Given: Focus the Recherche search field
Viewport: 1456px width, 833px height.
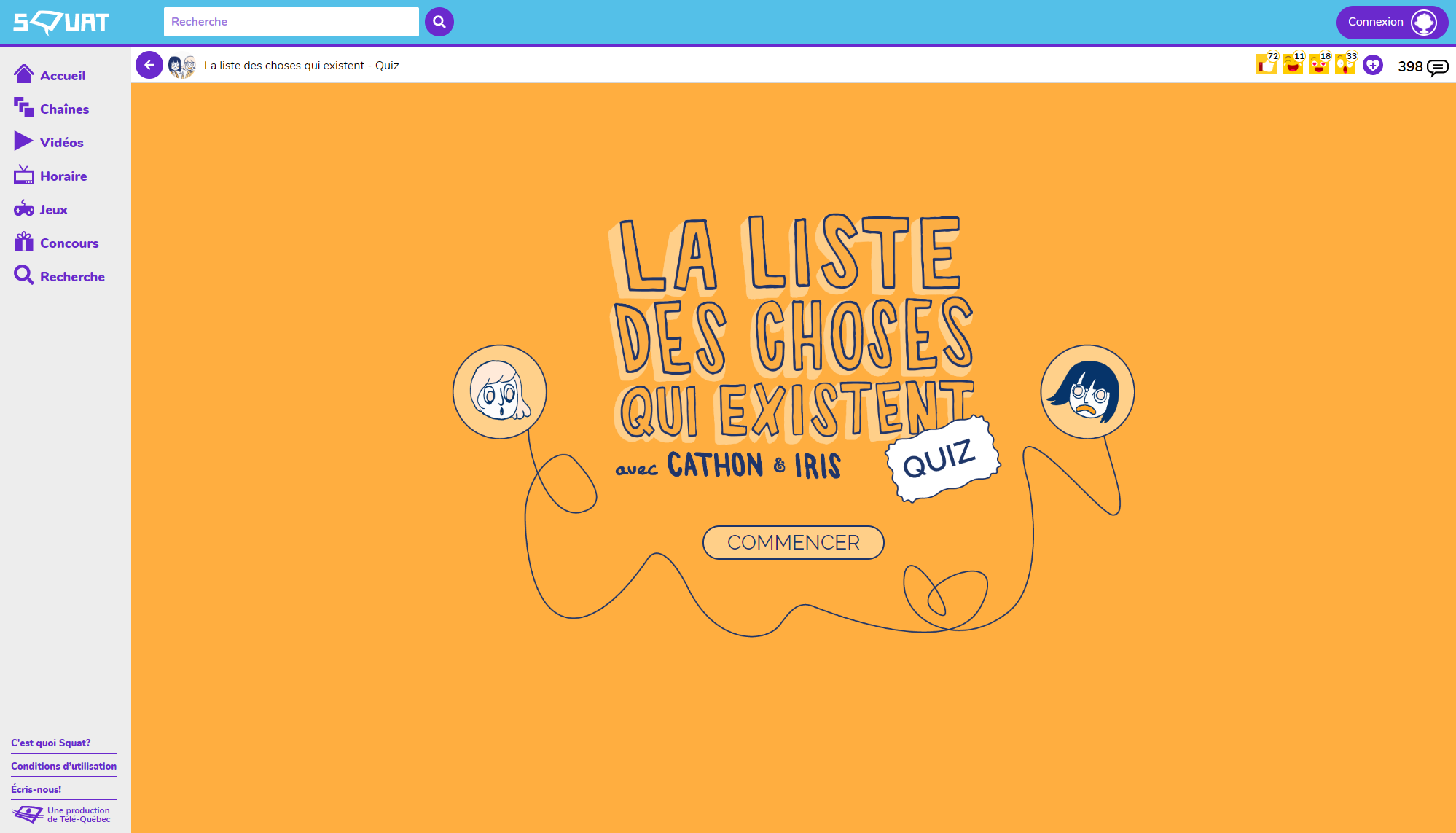Looking at the screenshot, I should pos(291,22).
